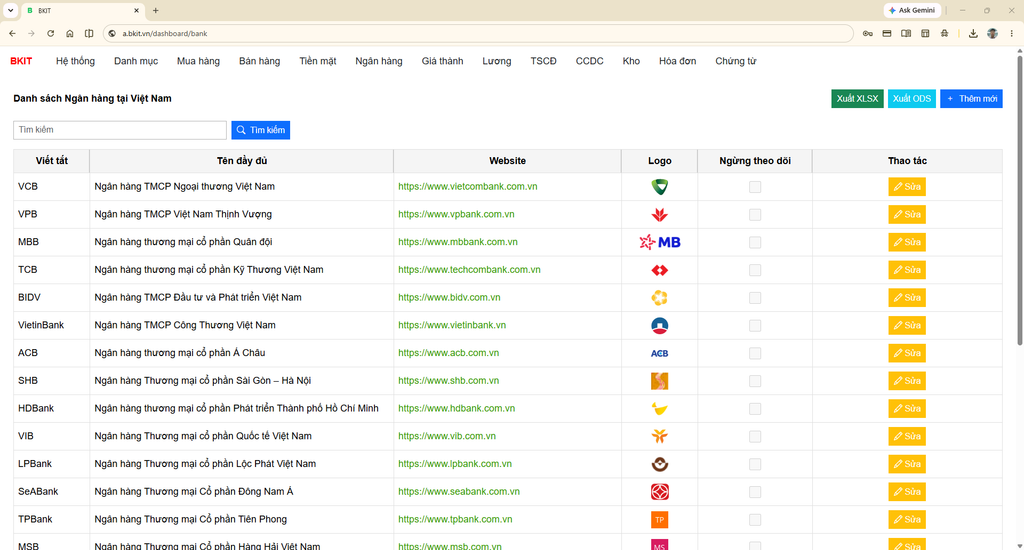The height and width of the screenshot is (550, 1024).
Task: Click the Techcombank logo icon
Action: tap(660, 270)
